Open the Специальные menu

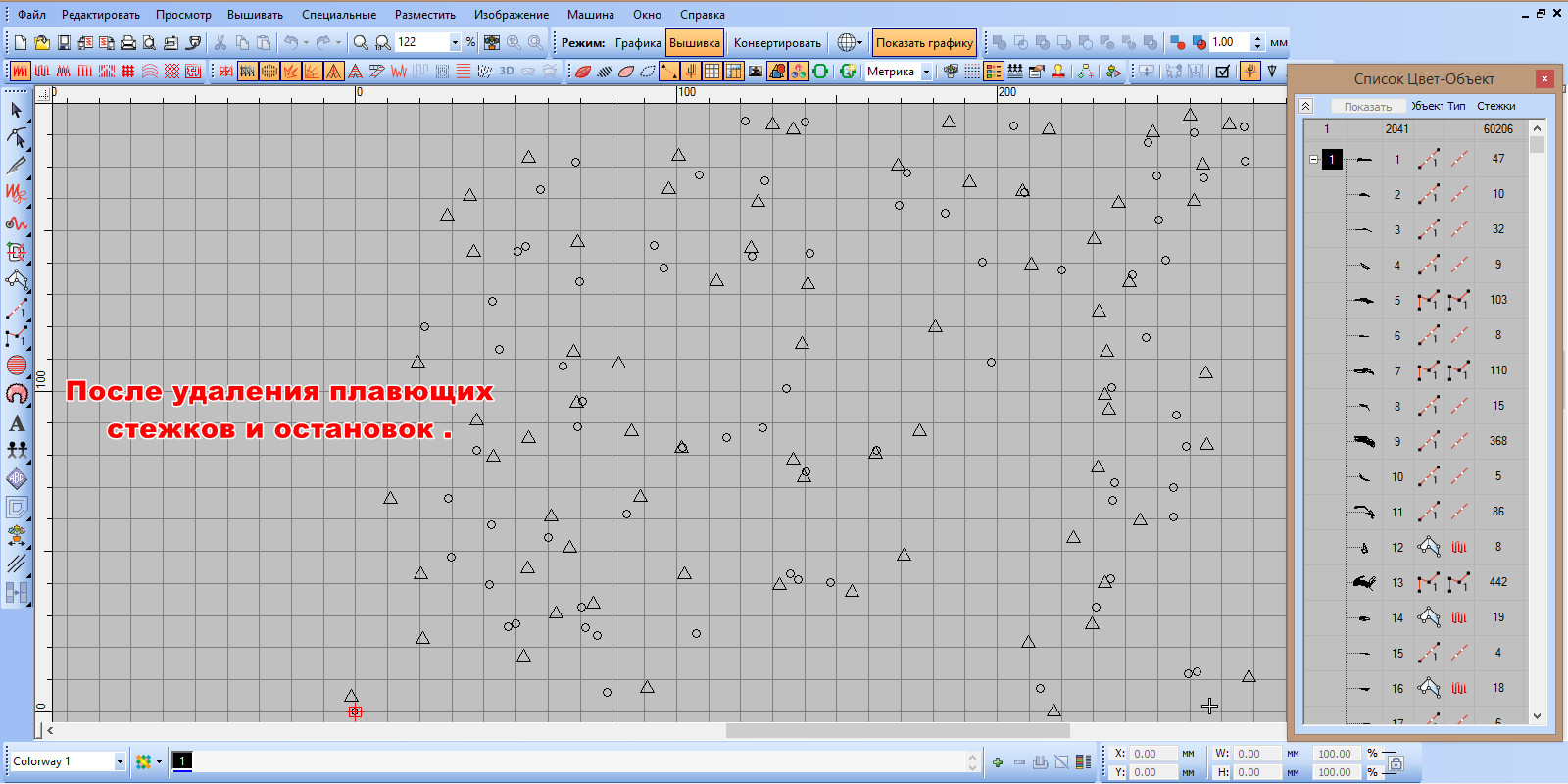pyautogui.click(x=339, y=15)
